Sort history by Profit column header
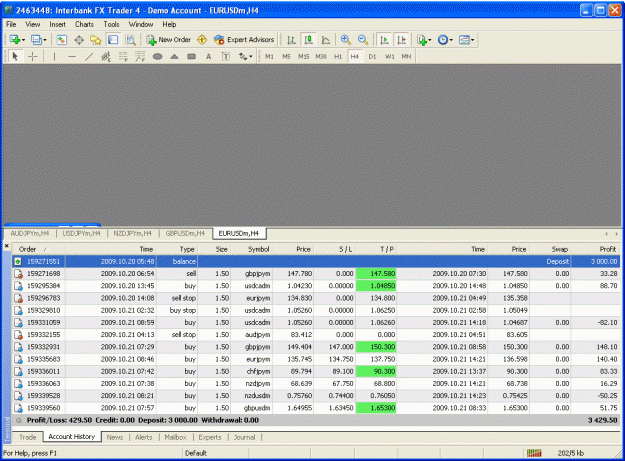625x461 pixels. pos(596,249)
